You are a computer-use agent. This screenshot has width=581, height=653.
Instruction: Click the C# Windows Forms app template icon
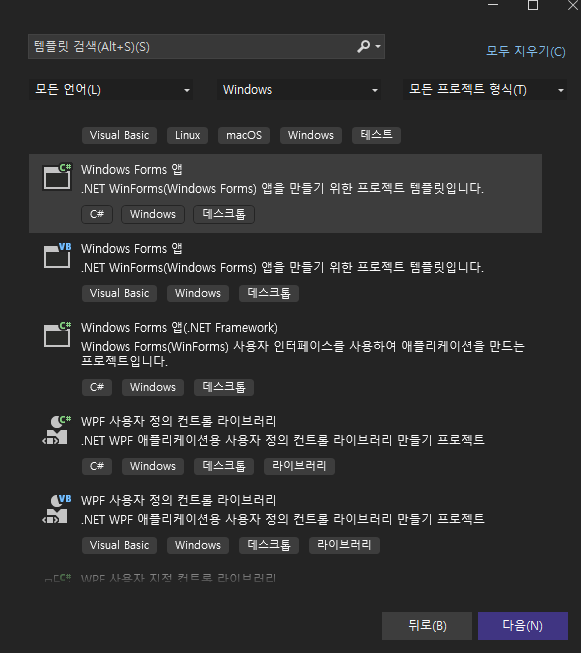[x=57, y=177]
